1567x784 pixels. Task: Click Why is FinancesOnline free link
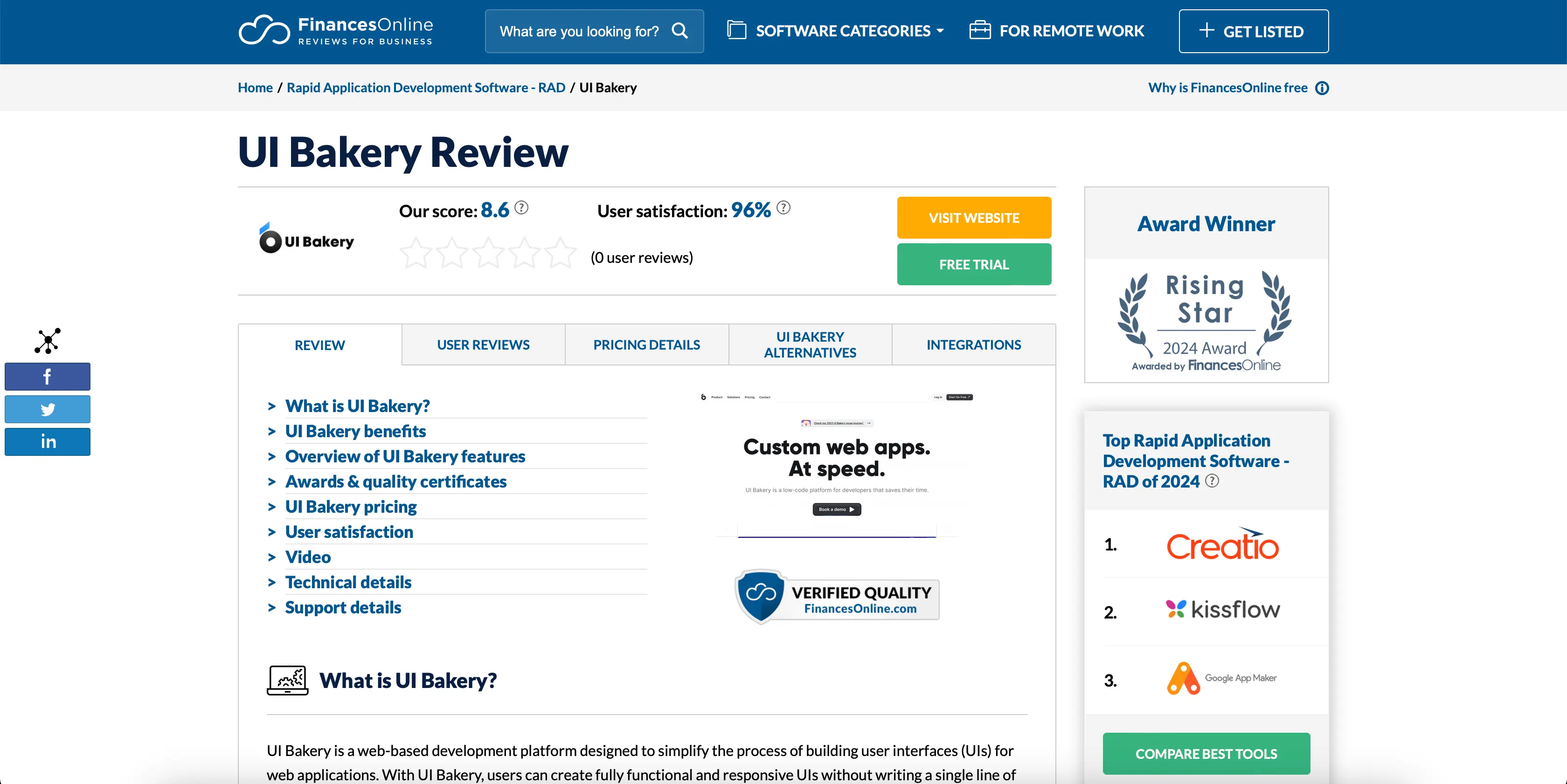tap(1227, 88)
